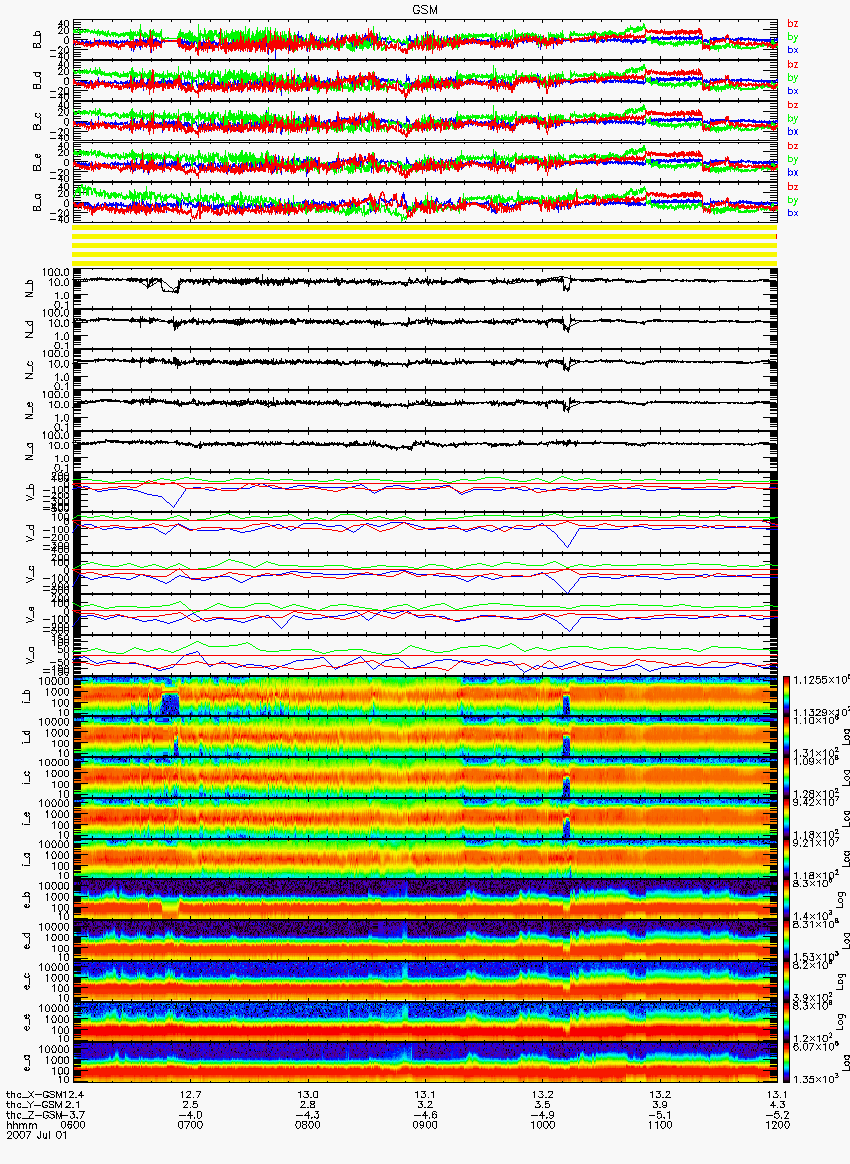The height and width of the screenshot is (1164, 850).
Task: Click the 0700 time tick label
Action: click(191, 1125)
